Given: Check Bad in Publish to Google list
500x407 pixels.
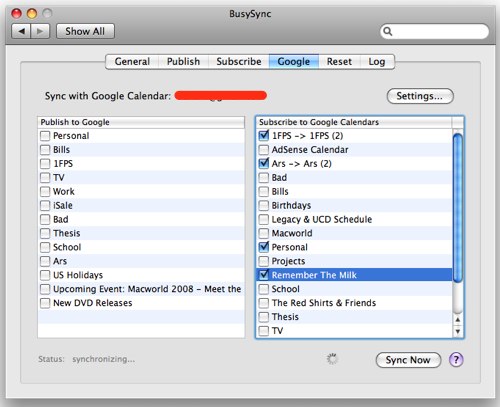Looking at the screenshot, I should pyautogui.click(x=45, y=219).
